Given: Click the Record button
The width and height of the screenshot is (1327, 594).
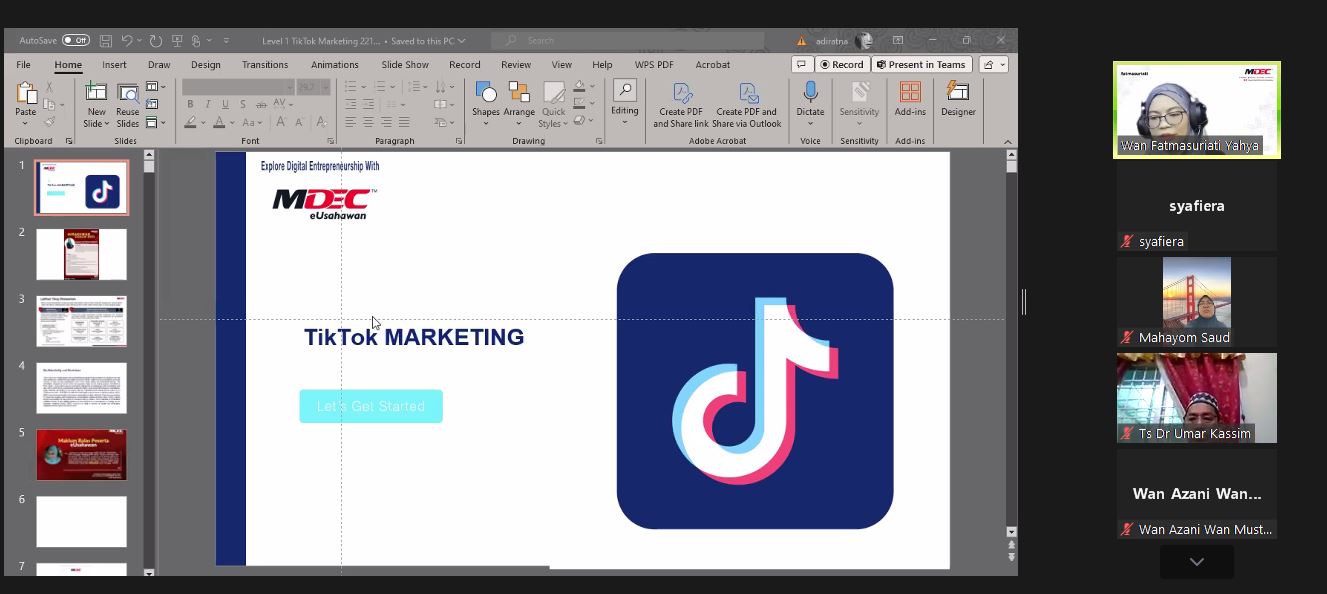Looking at the screenshot, I should (x=842, y=64).
